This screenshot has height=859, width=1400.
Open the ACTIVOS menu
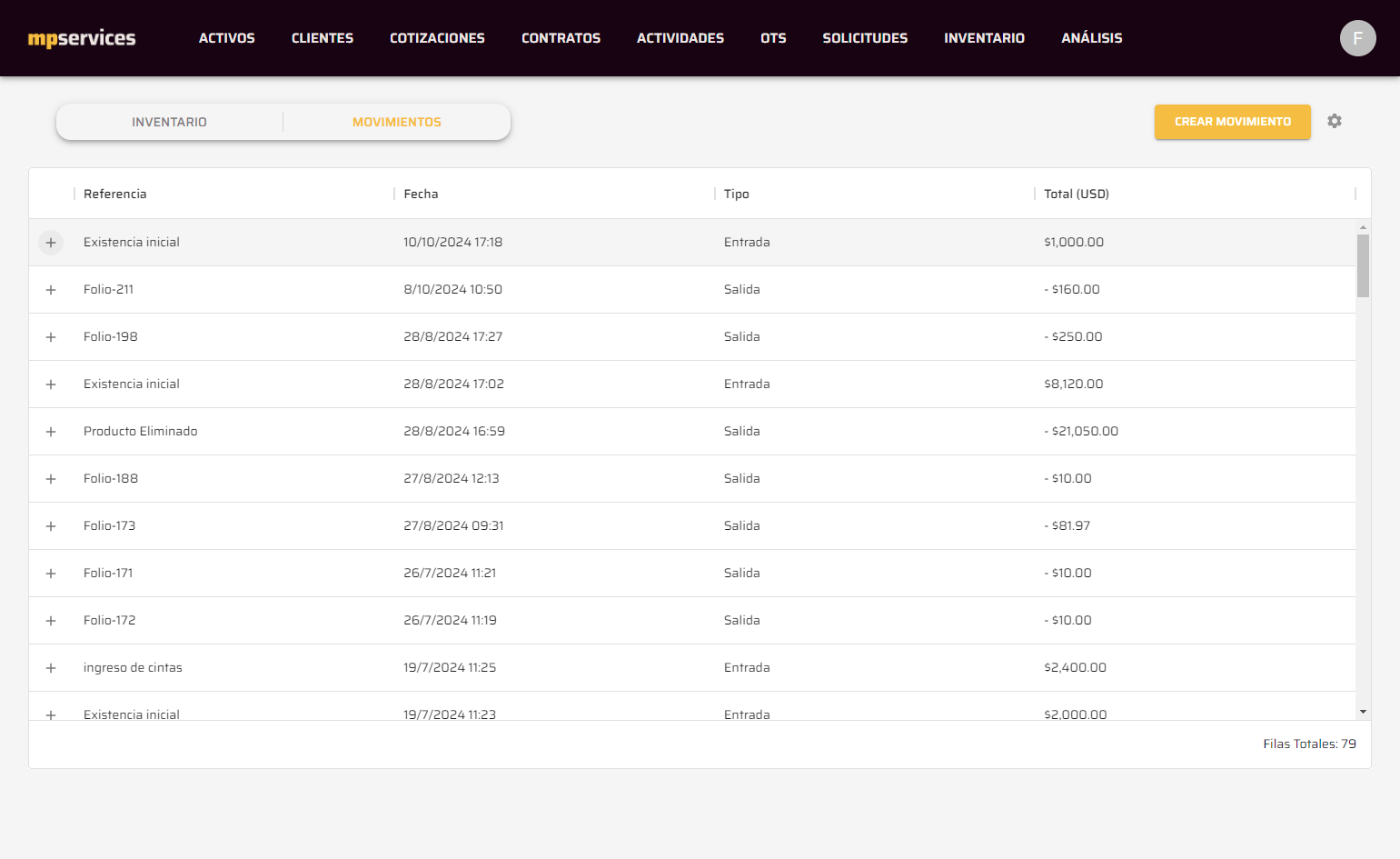[227, 38]
